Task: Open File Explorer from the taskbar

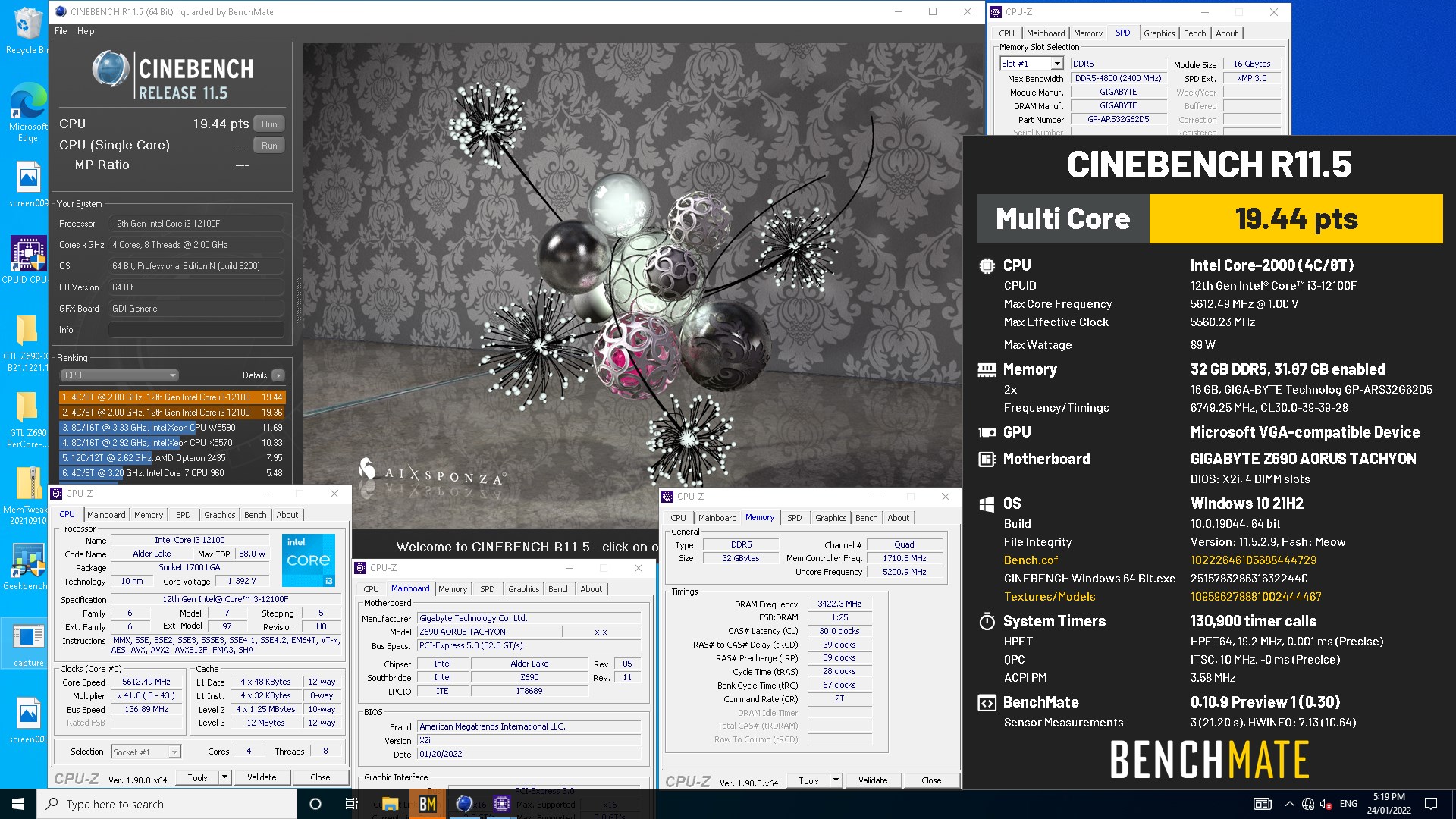Action: (x=391, y=804)
